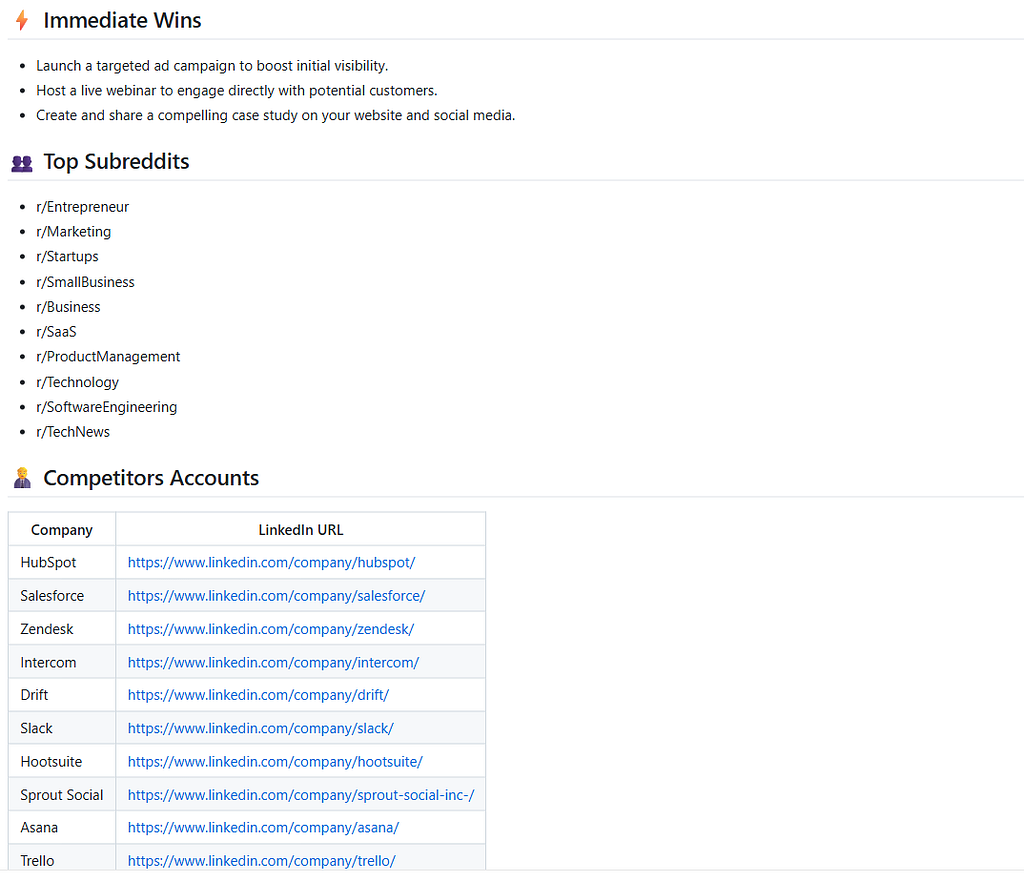1024x882 pixels.
Task: Click r/Startups list item
Action: pyautogui.click(x=67, y=257)
